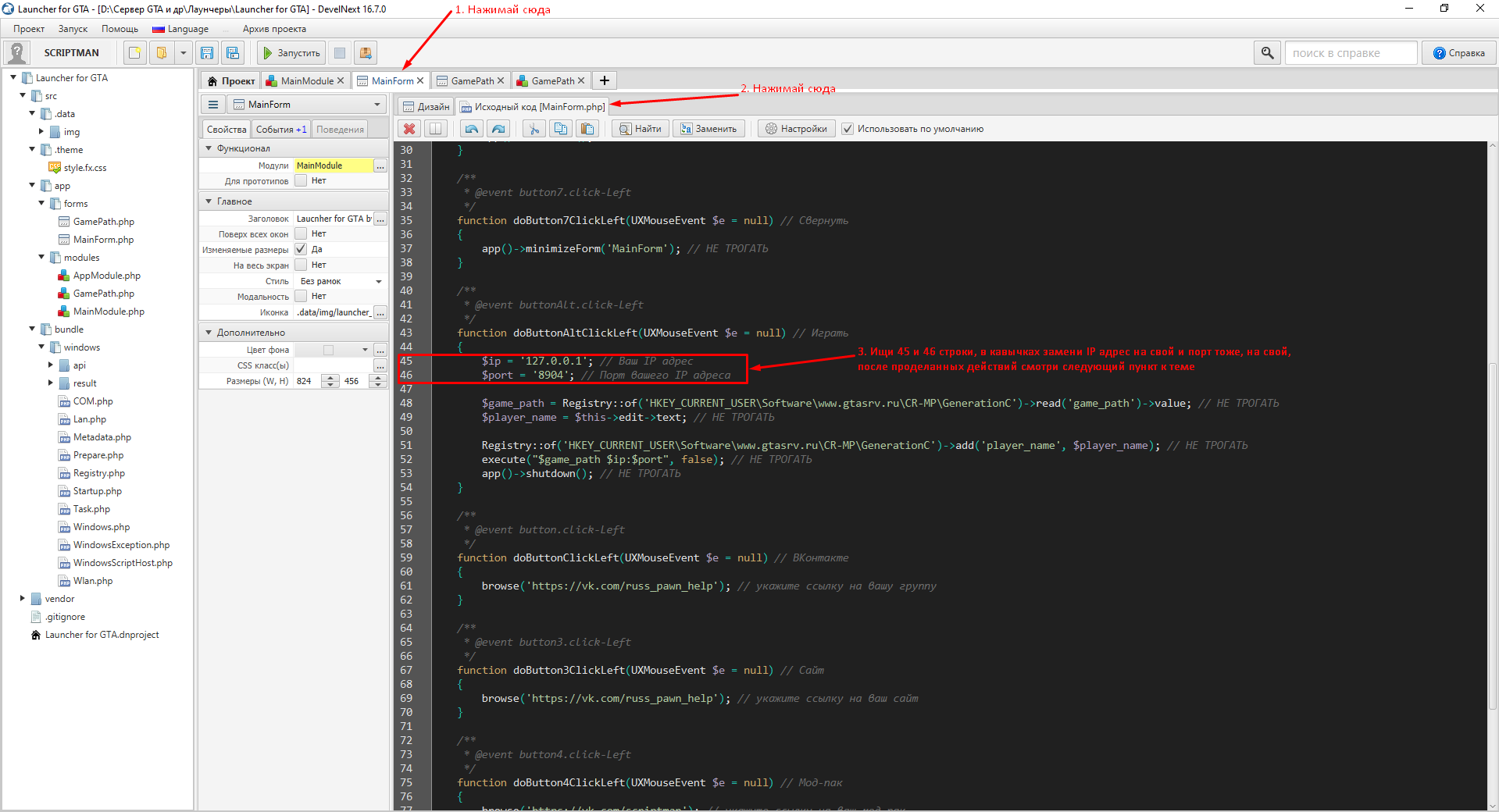Screen dimensions: 1499x812
Task: Toggle the 'Поверх всех окон' checkbox
Action: pos(301,233)
